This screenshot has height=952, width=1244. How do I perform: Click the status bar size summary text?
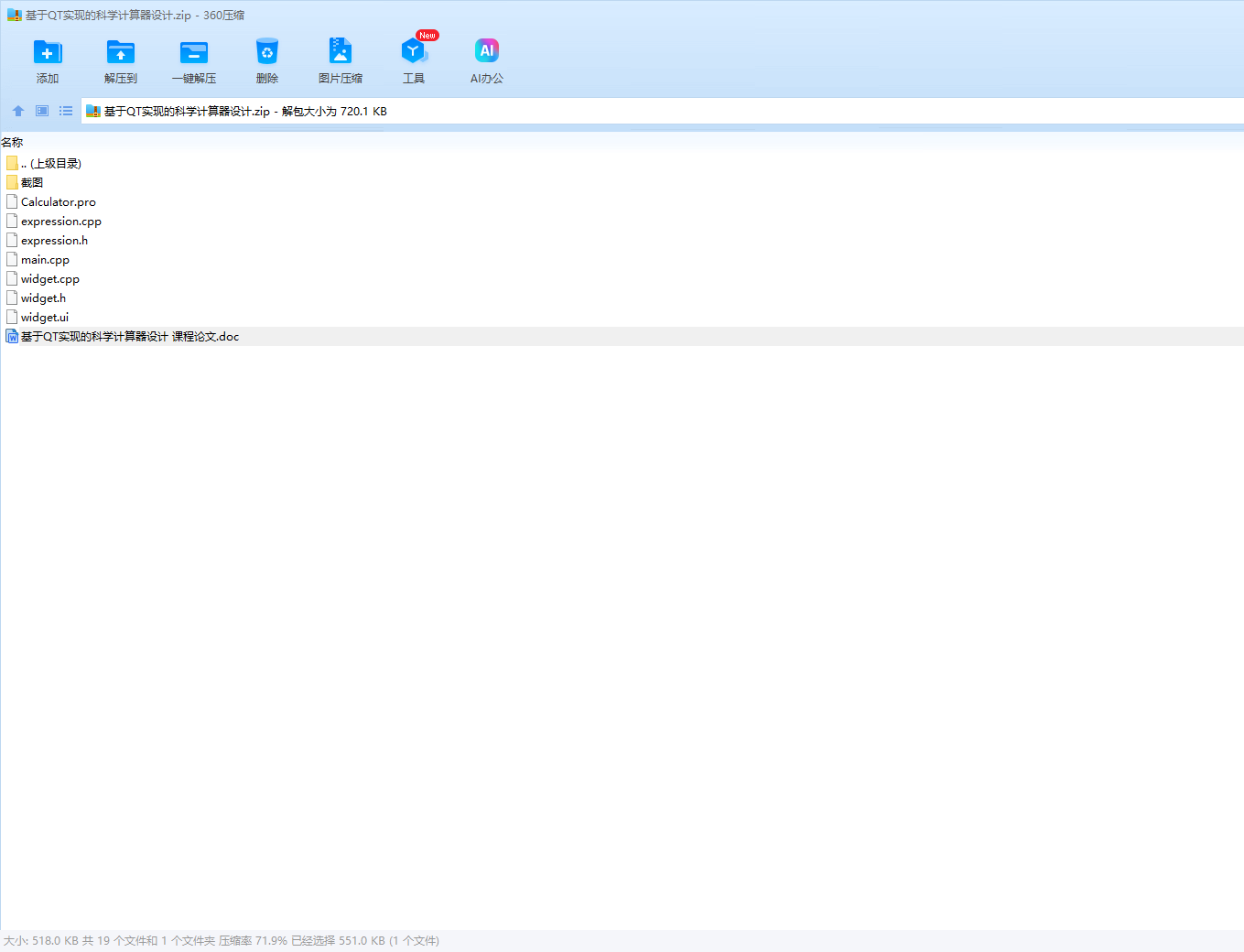coord(222,941)
